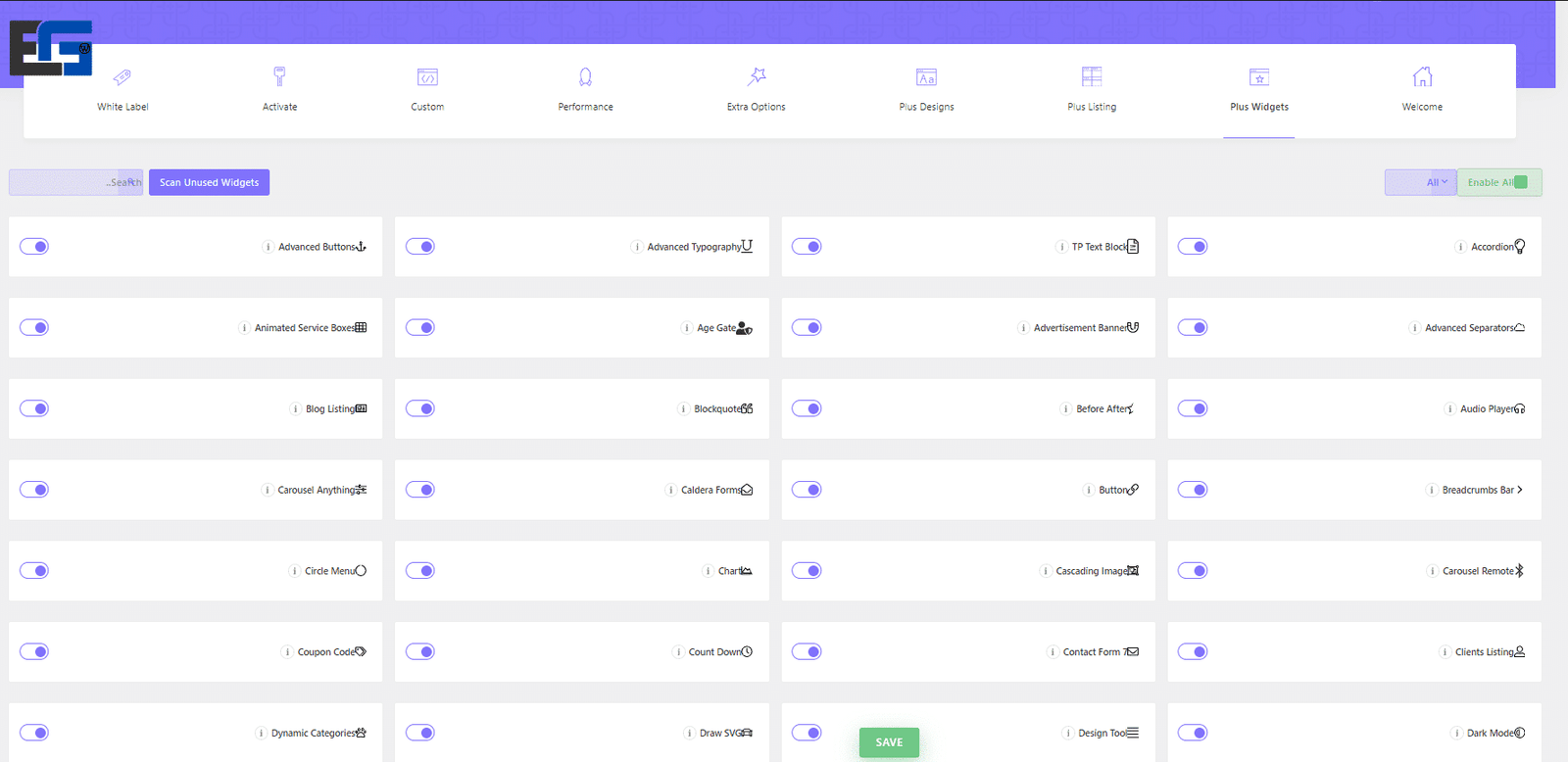Disable the Blockquote widget toggle
1568x762 pixels.
pos(420,408)
